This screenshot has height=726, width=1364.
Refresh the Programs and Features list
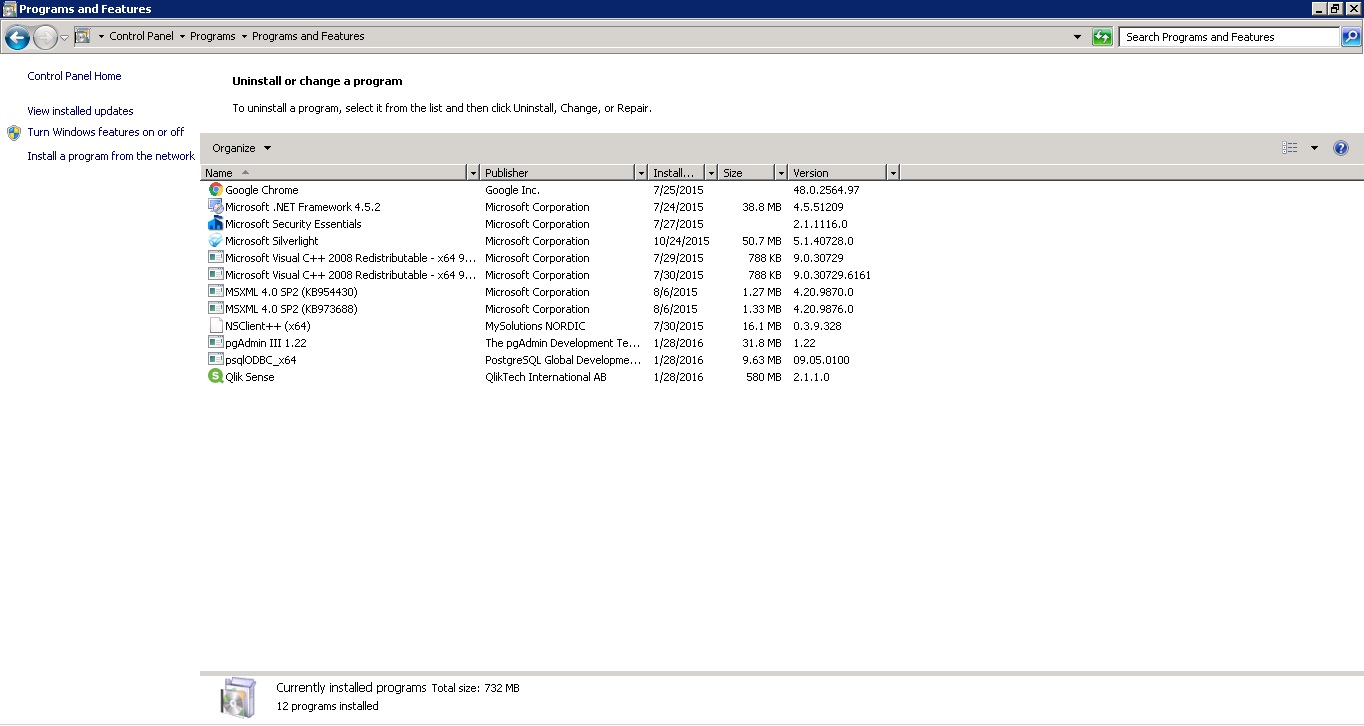1102,37
